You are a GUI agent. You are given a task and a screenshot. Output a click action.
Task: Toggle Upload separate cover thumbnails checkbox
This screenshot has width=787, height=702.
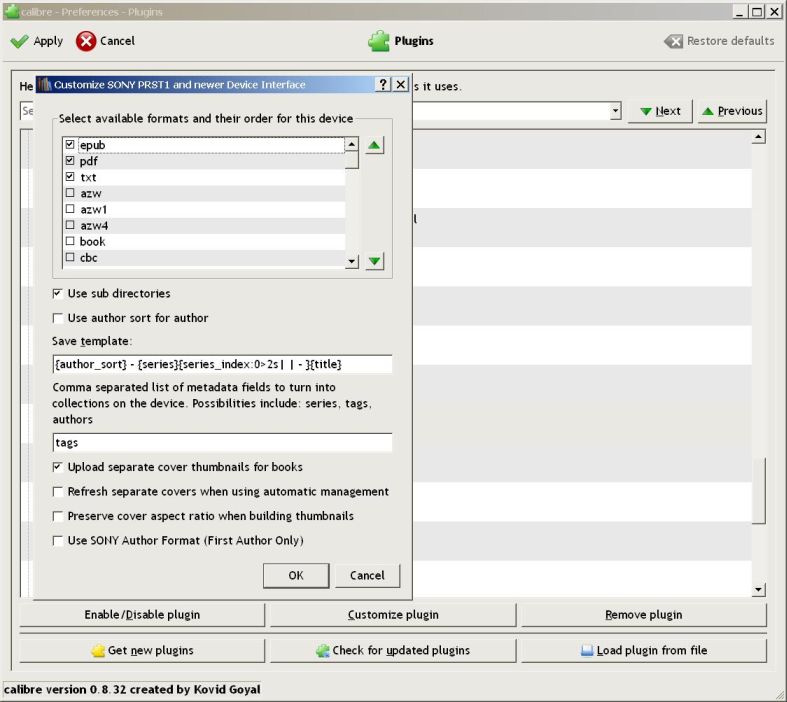click(58, 467)
